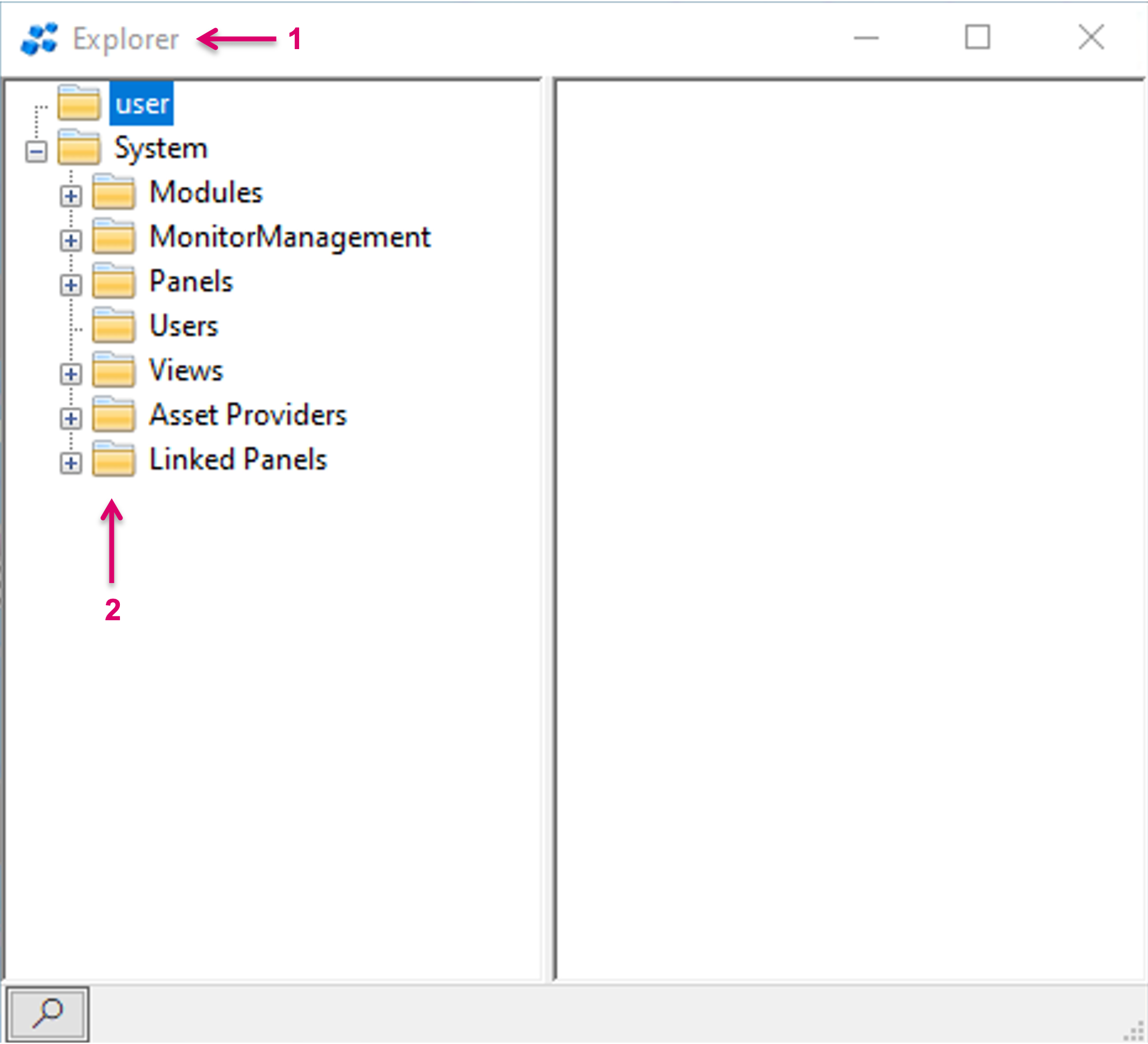Click the vertical splitter between panes

tap(548, 530)
